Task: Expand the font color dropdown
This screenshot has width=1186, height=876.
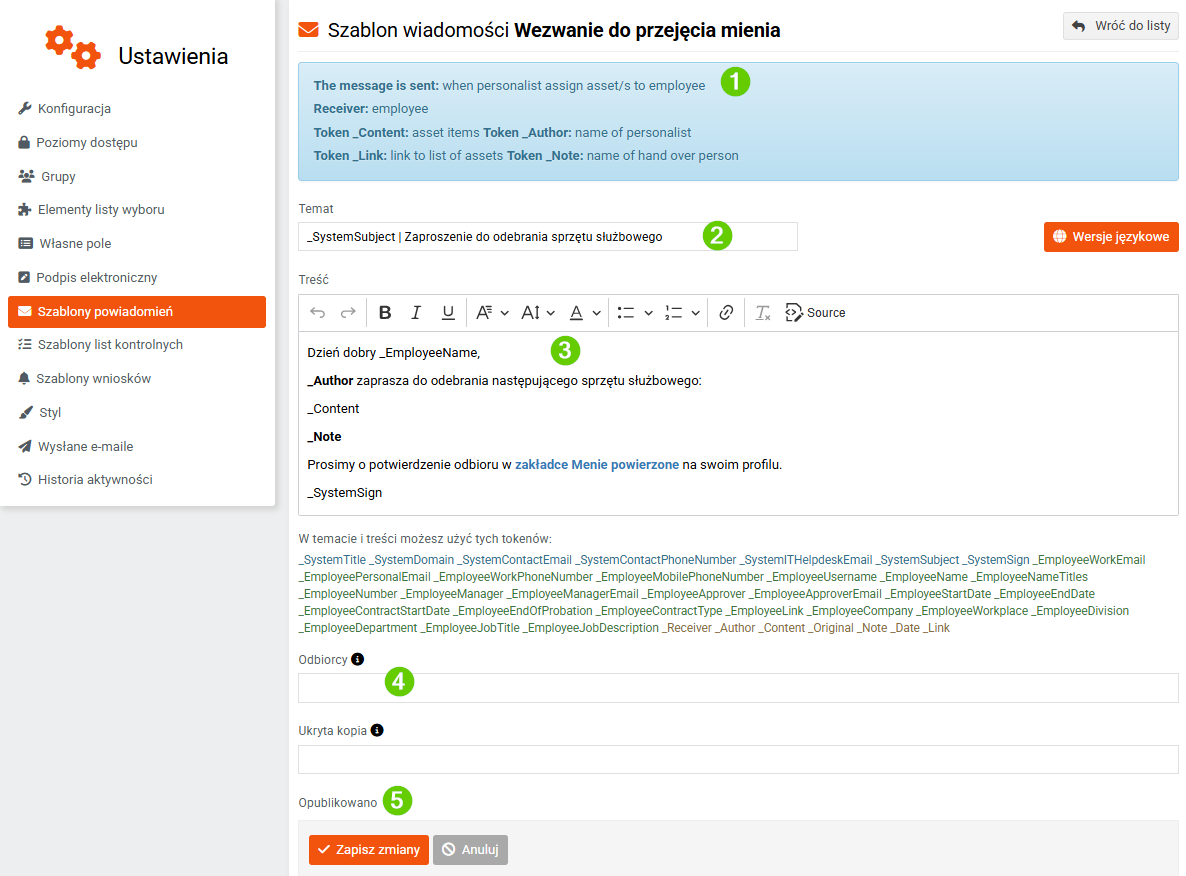Action: 585,312
